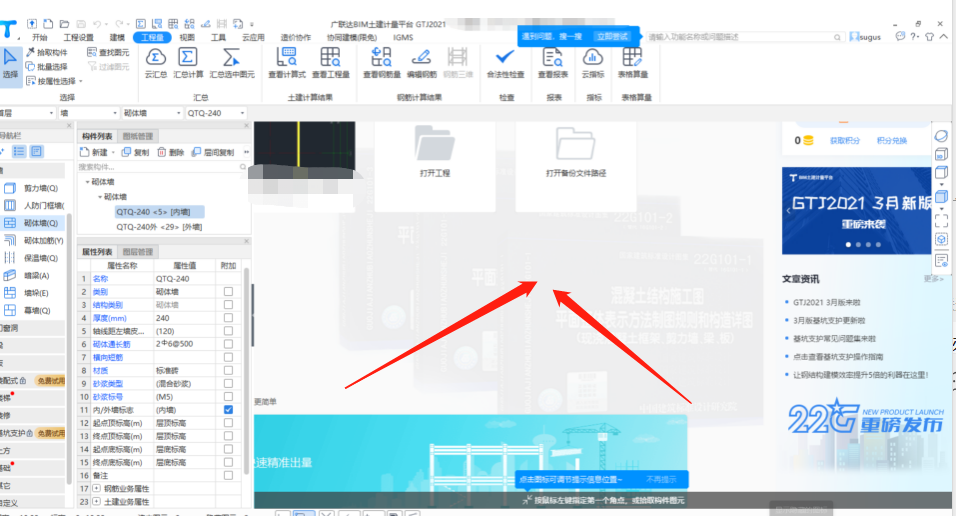Tick 附加 checkbox for 厚度(mm) row
Viewport: 956px width, 516px height.
(228, 318)
